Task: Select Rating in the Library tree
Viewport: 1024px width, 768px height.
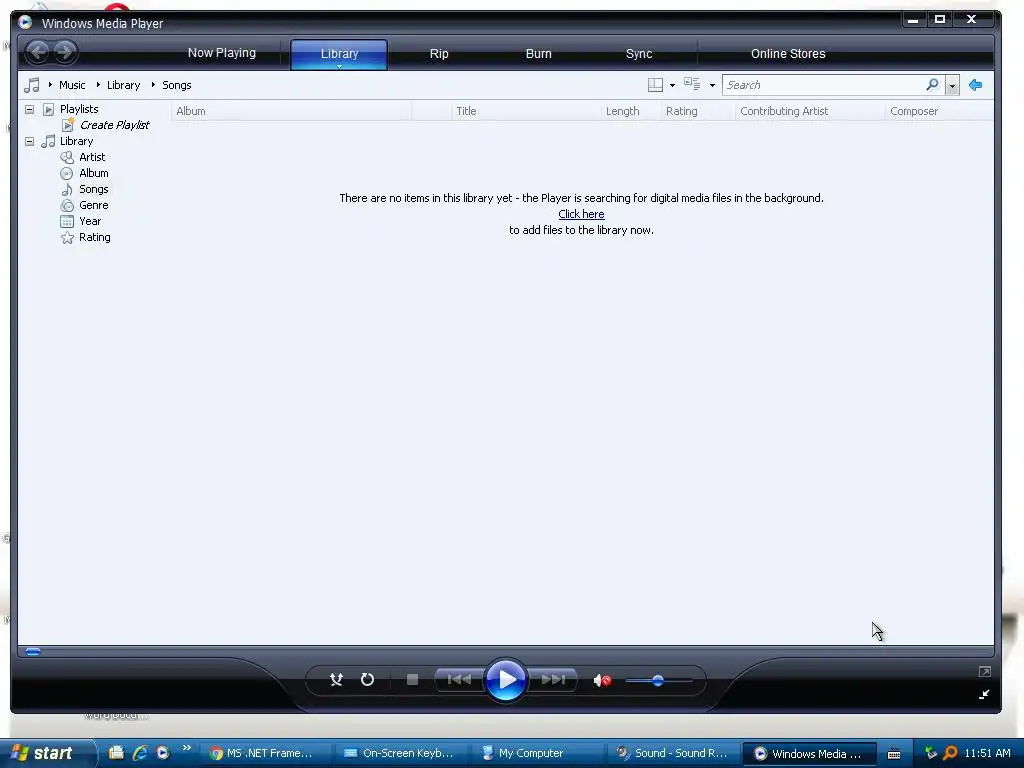Action: coord(95,237)
